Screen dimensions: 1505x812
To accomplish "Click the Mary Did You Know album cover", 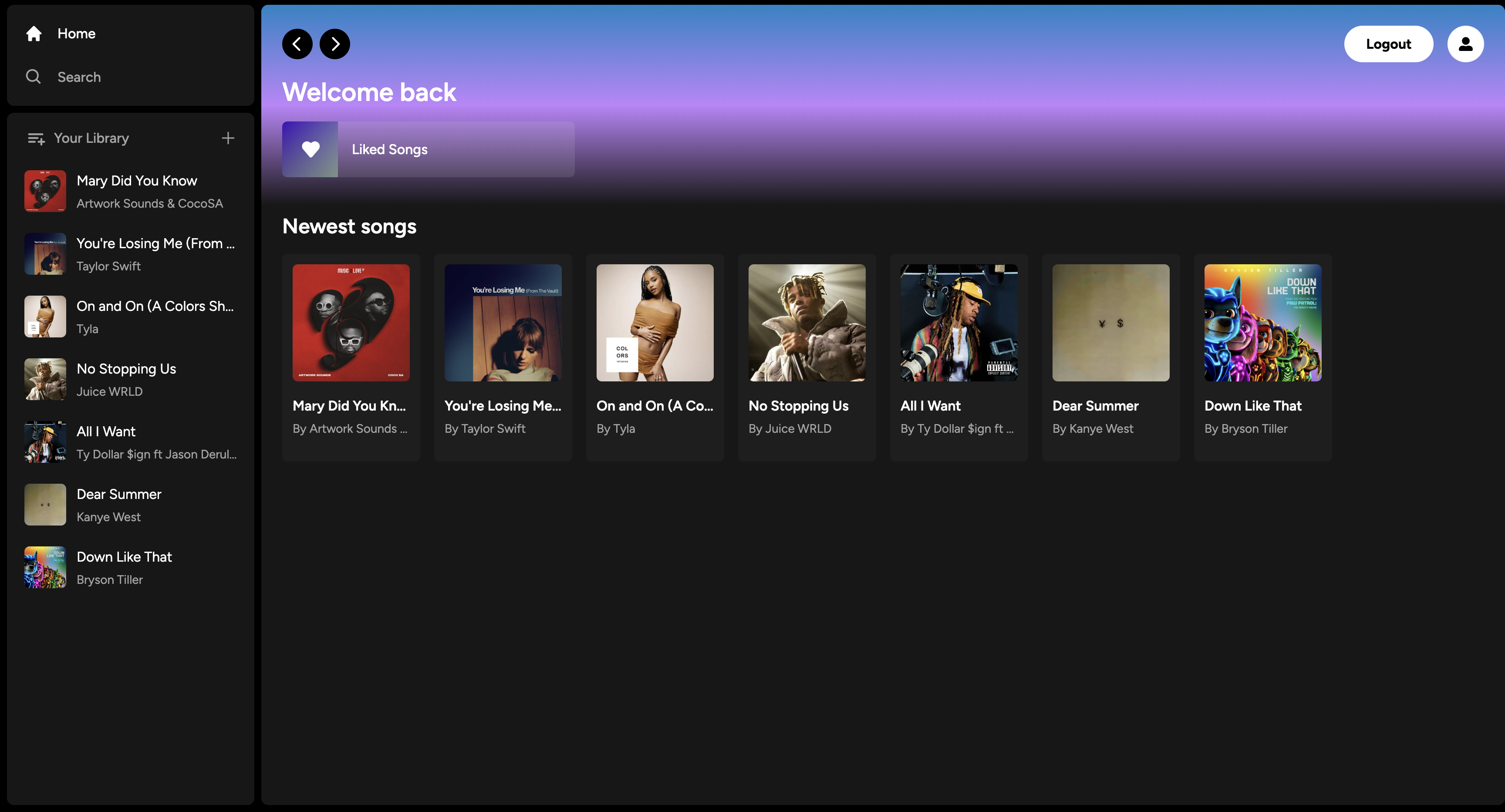I will click(351, 323).
